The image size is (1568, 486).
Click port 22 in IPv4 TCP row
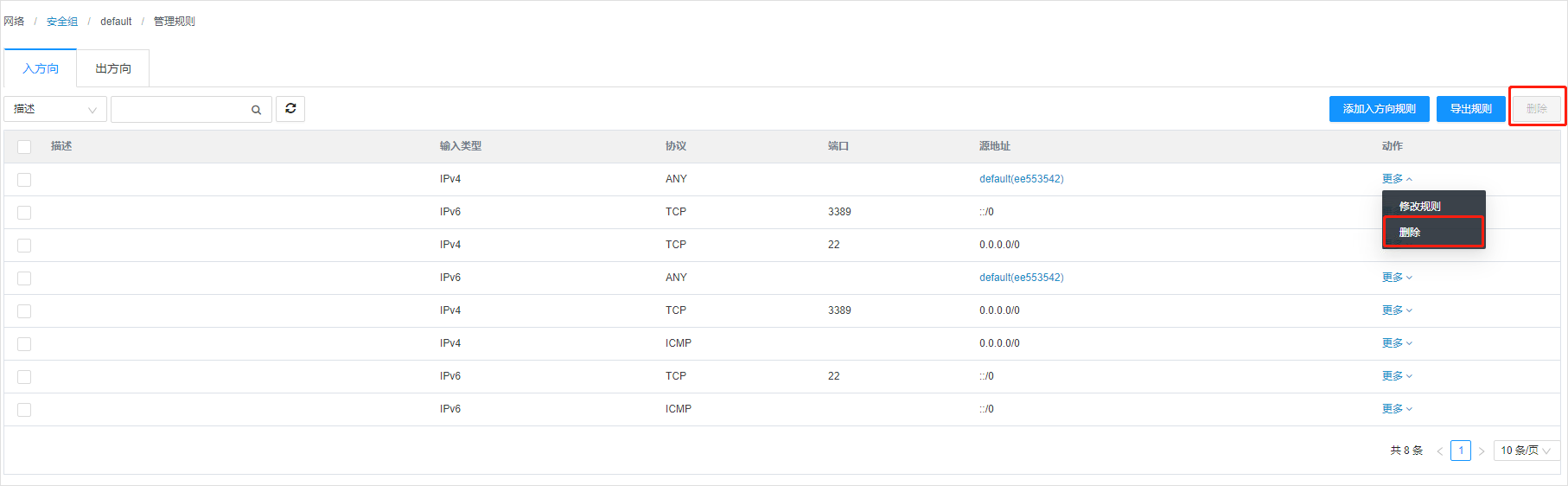(834, 245)
